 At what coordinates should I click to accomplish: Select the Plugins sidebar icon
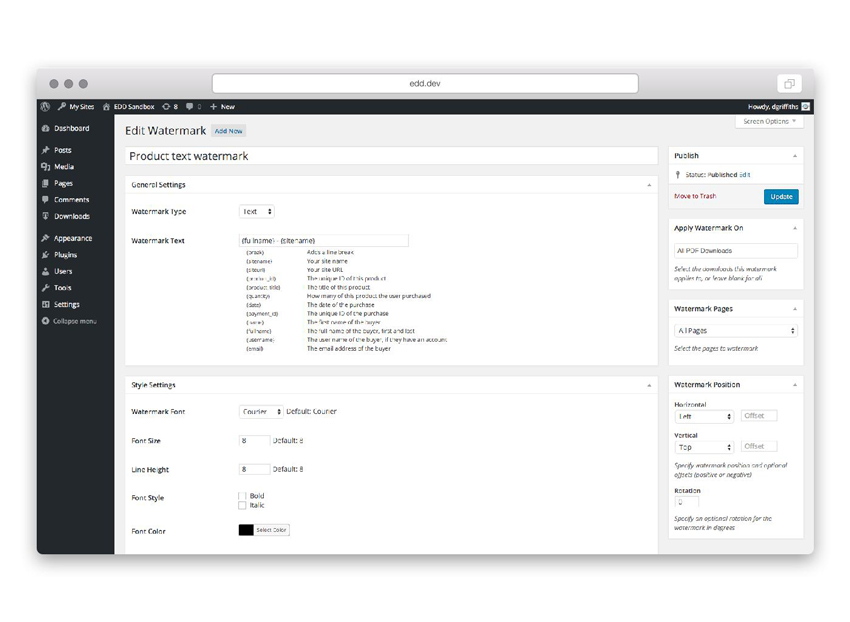point(47,254)
